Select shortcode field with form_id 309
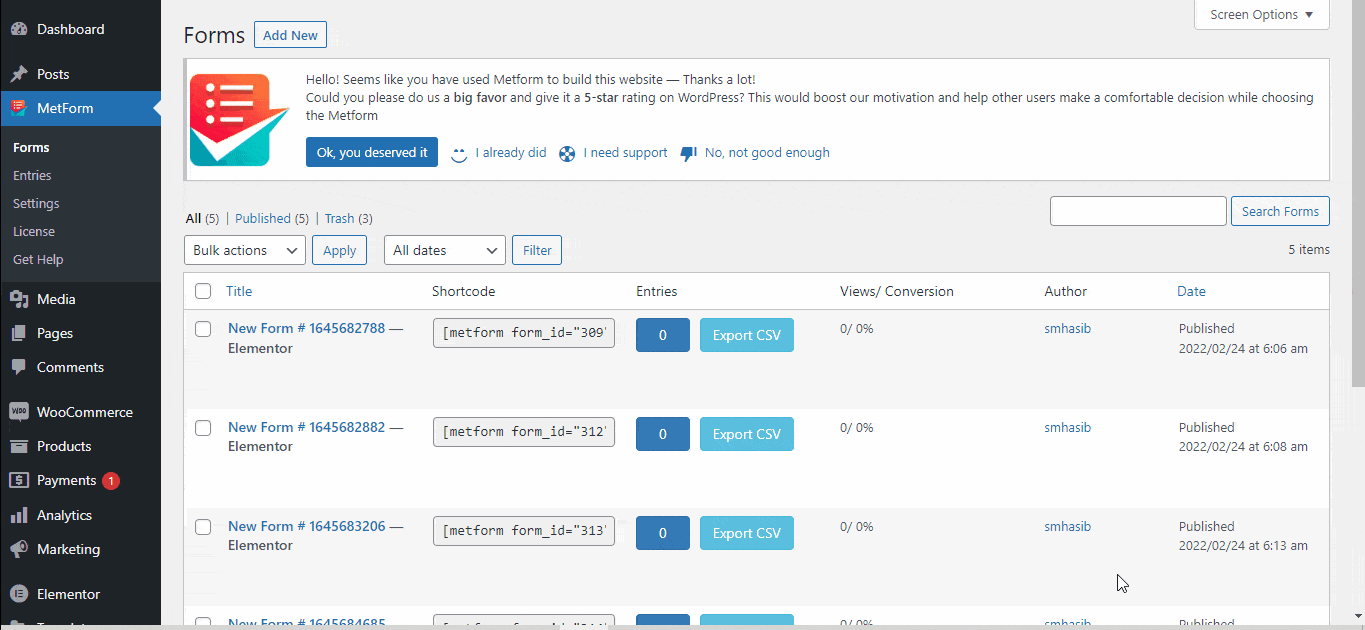The height and width of the screenshot is (630, 1365). click(x=524, y=334)
